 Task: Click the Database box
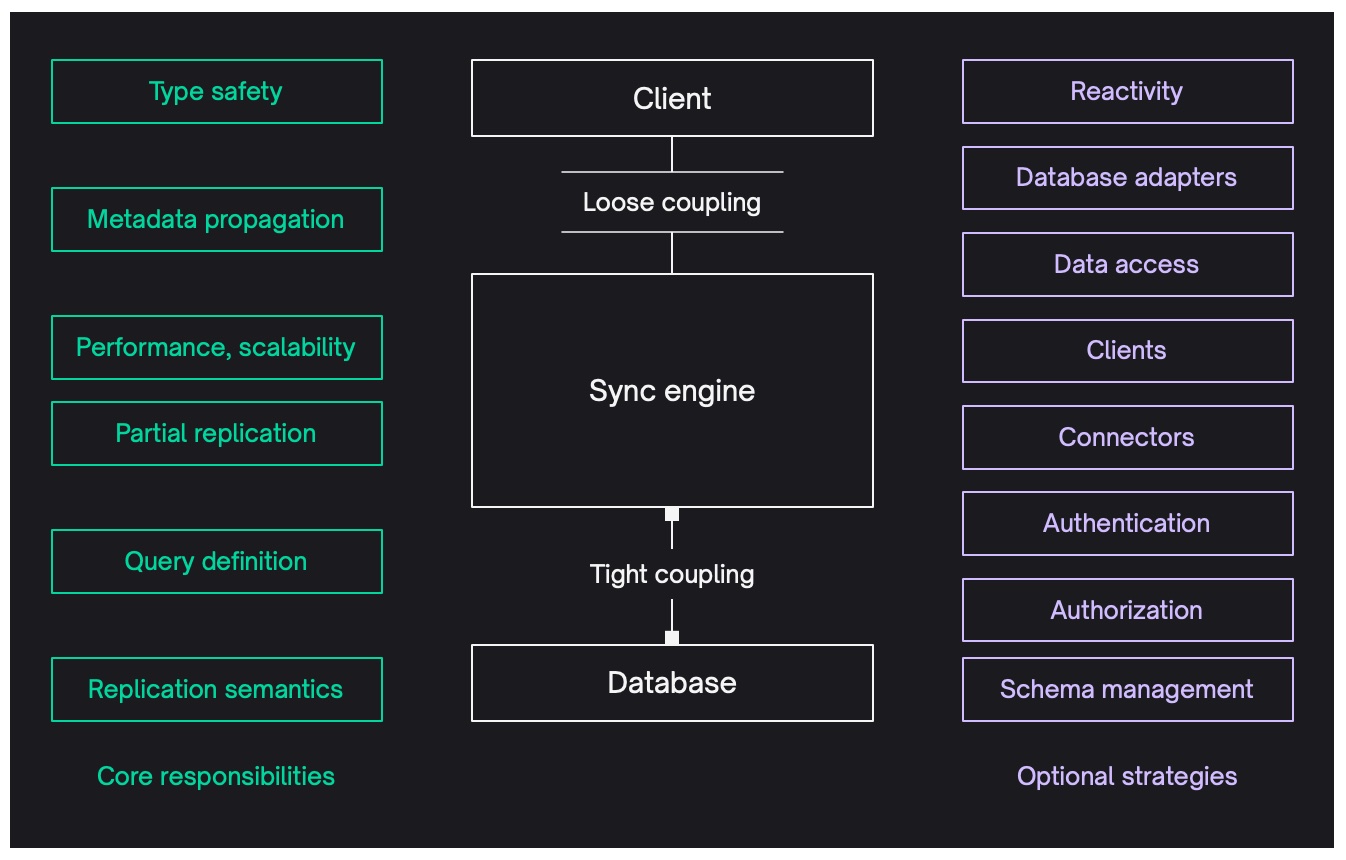point(672,683)
